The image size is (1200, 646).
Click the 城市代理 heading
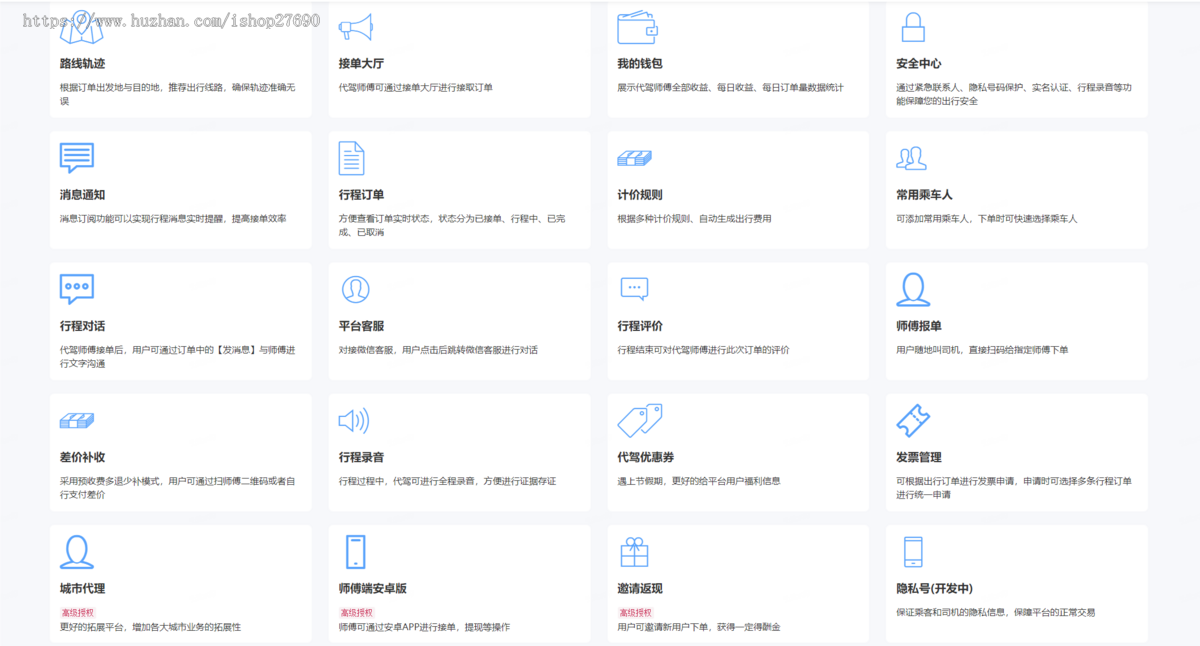point(82,589)
